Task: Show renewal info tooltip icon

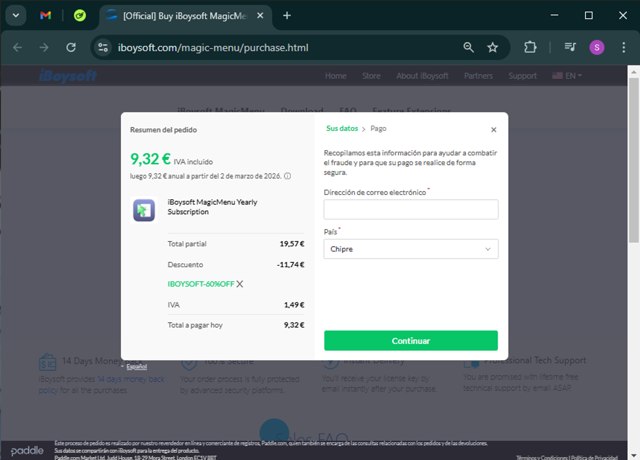Action: [x=287, y=176]
